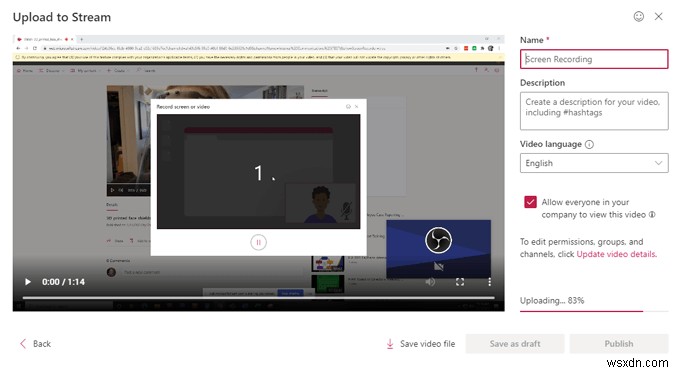Open the Video language dropdown
Image resolution: width=680 pixels, height=373 pixels.
tap(594, 163)
